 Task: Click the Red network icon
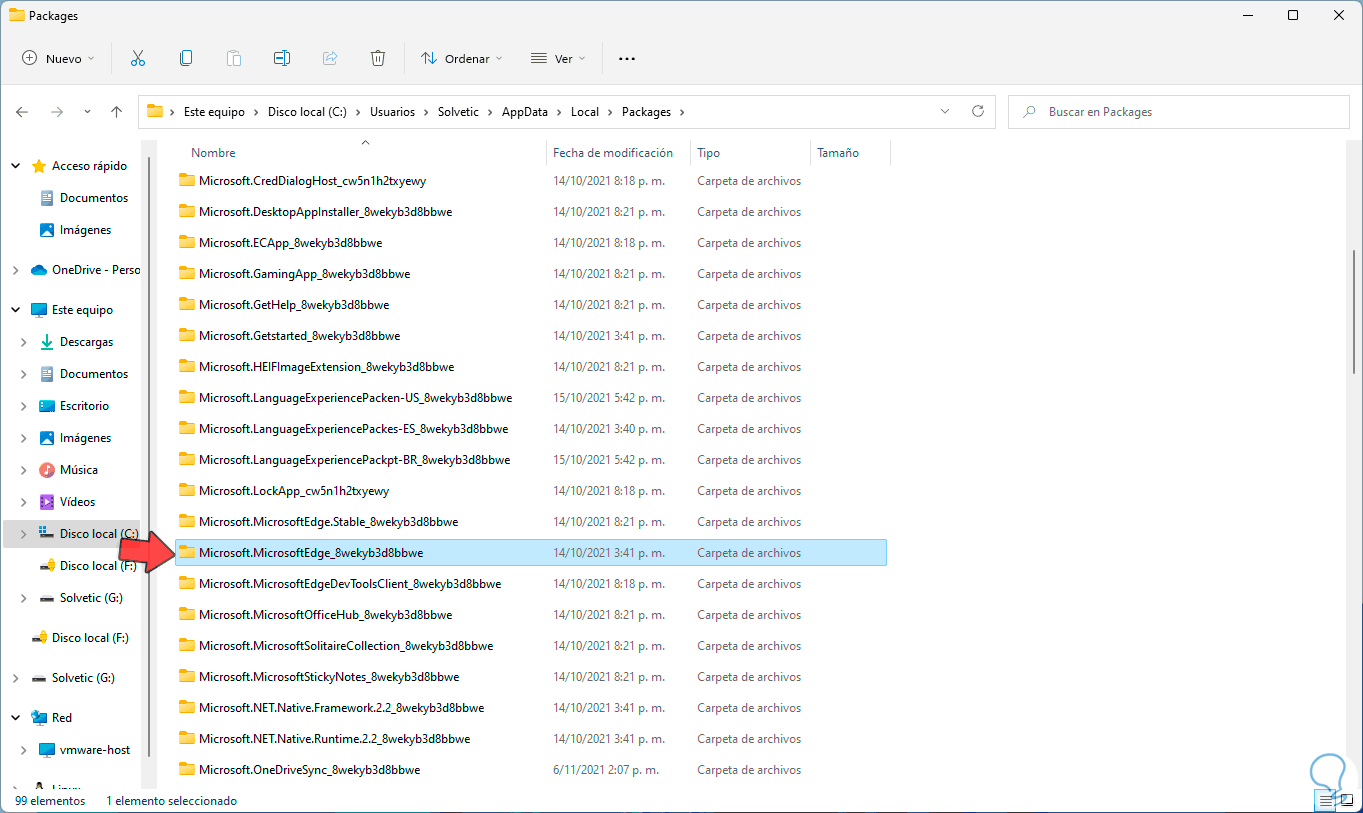click(39, 718)
